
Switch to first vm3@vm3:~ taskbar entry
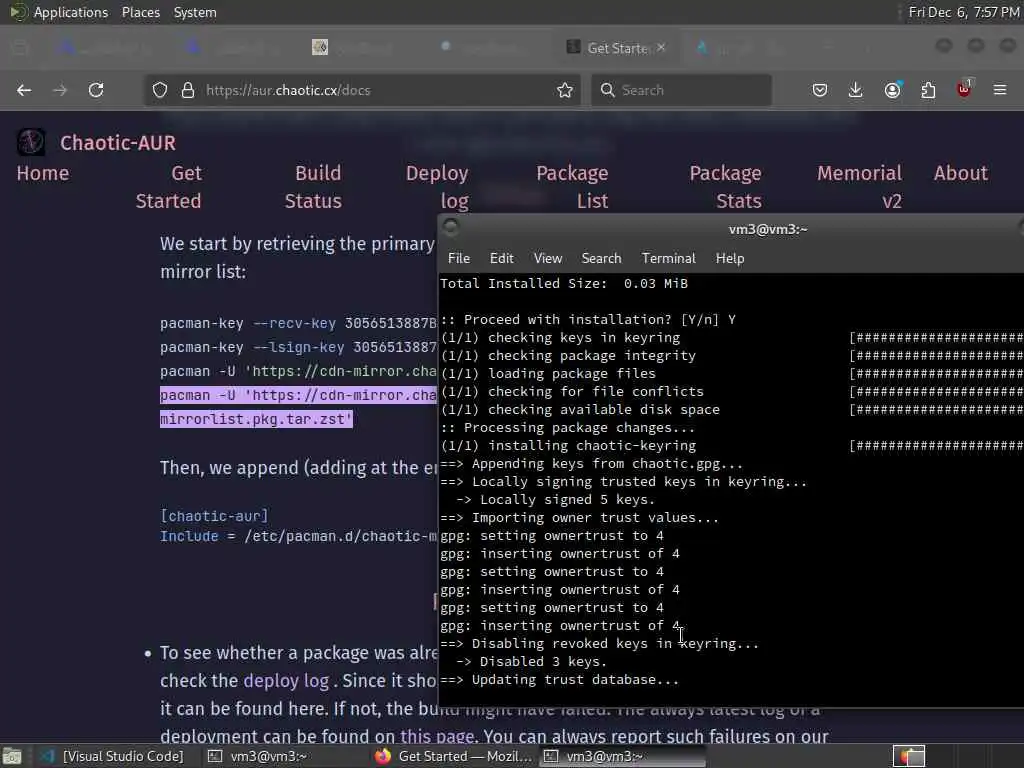tap(258, 756)
